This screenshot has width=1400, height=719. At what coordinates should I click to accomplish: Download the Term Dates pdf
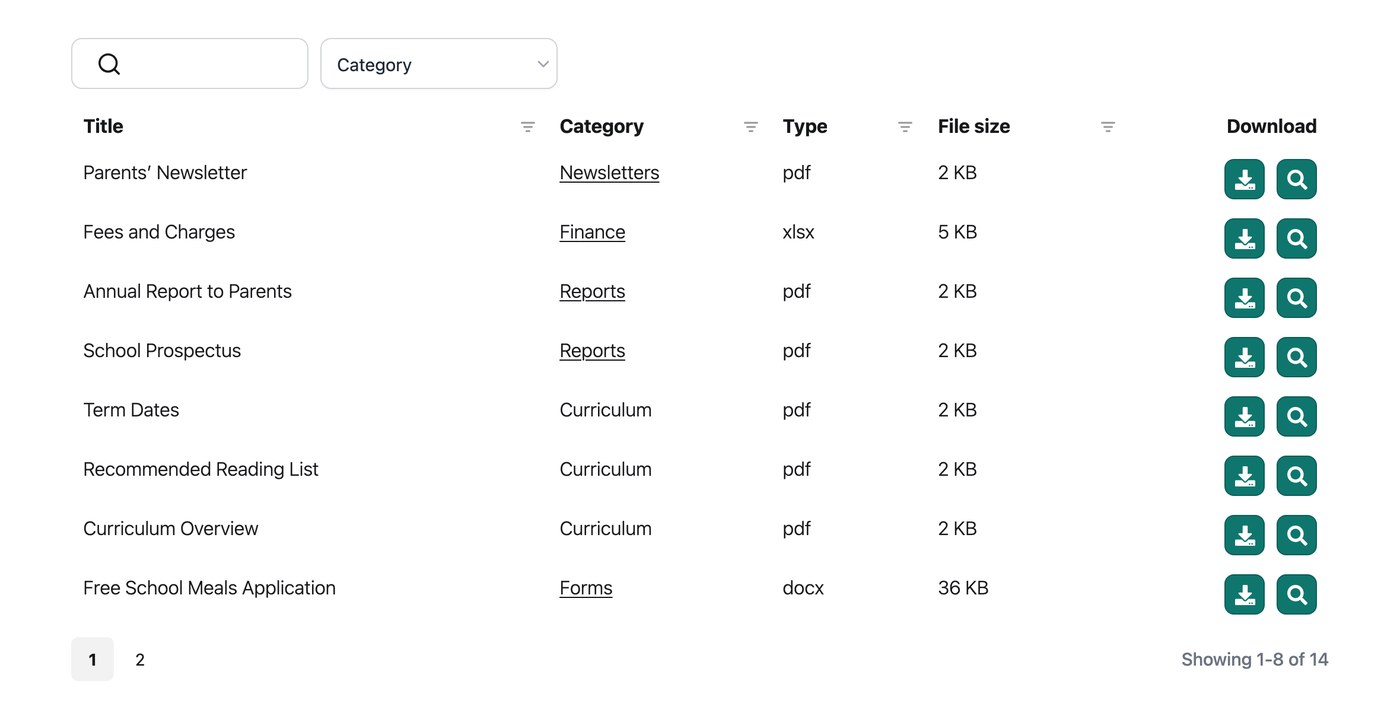1244,417
